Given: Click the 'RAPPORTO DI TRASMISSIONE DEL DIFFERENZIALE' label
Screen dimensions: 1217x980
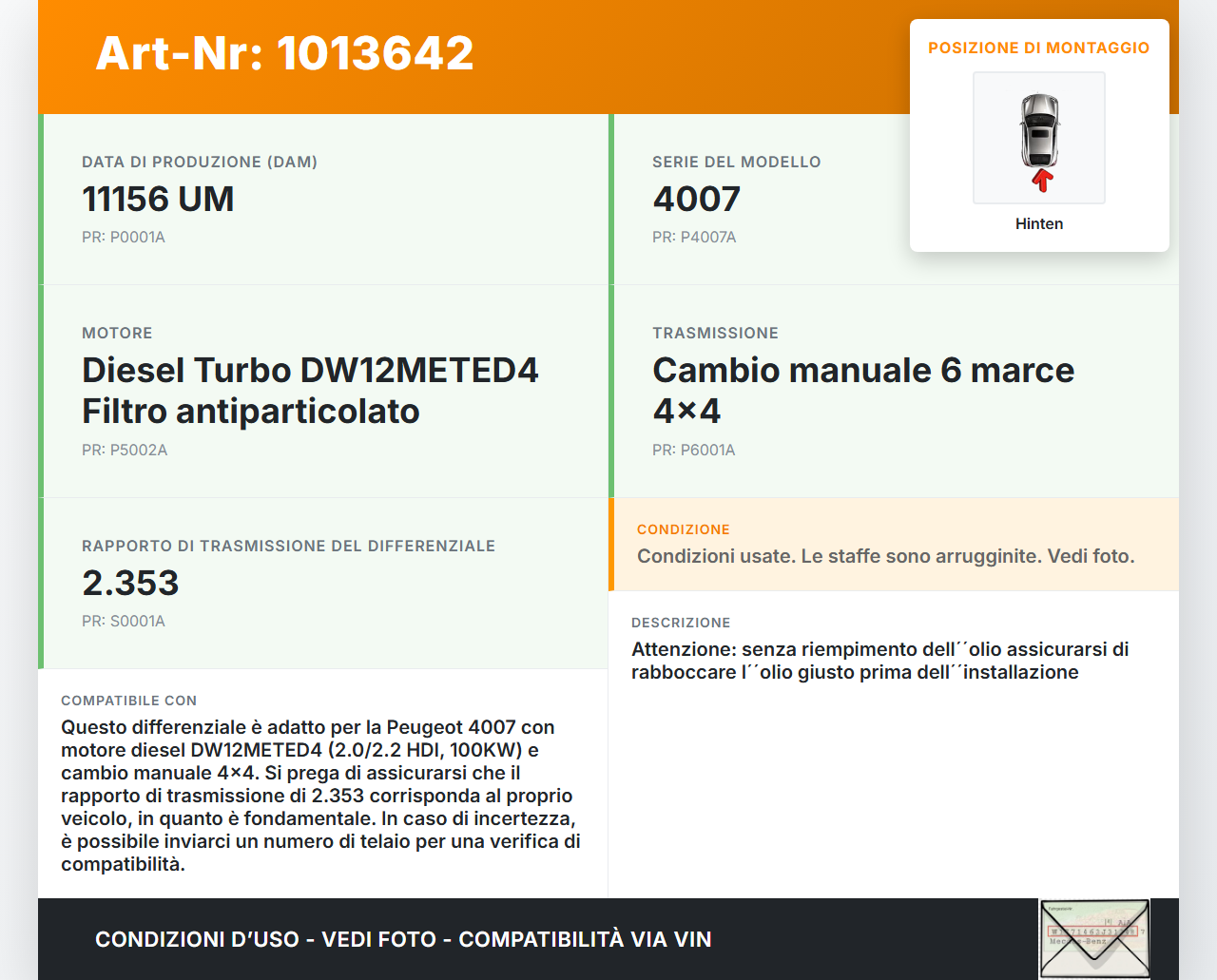Looking at the screenshot, I should (288, 546).
